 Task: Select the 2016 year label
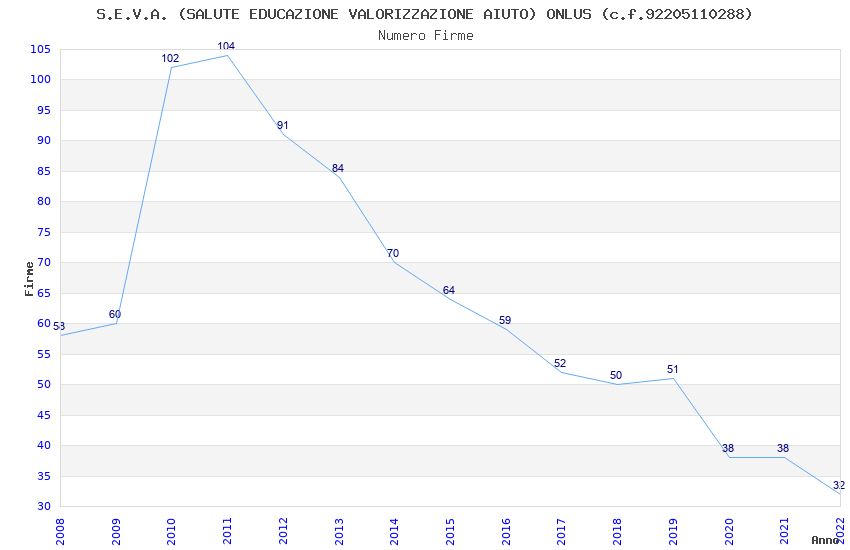(506, 532)
